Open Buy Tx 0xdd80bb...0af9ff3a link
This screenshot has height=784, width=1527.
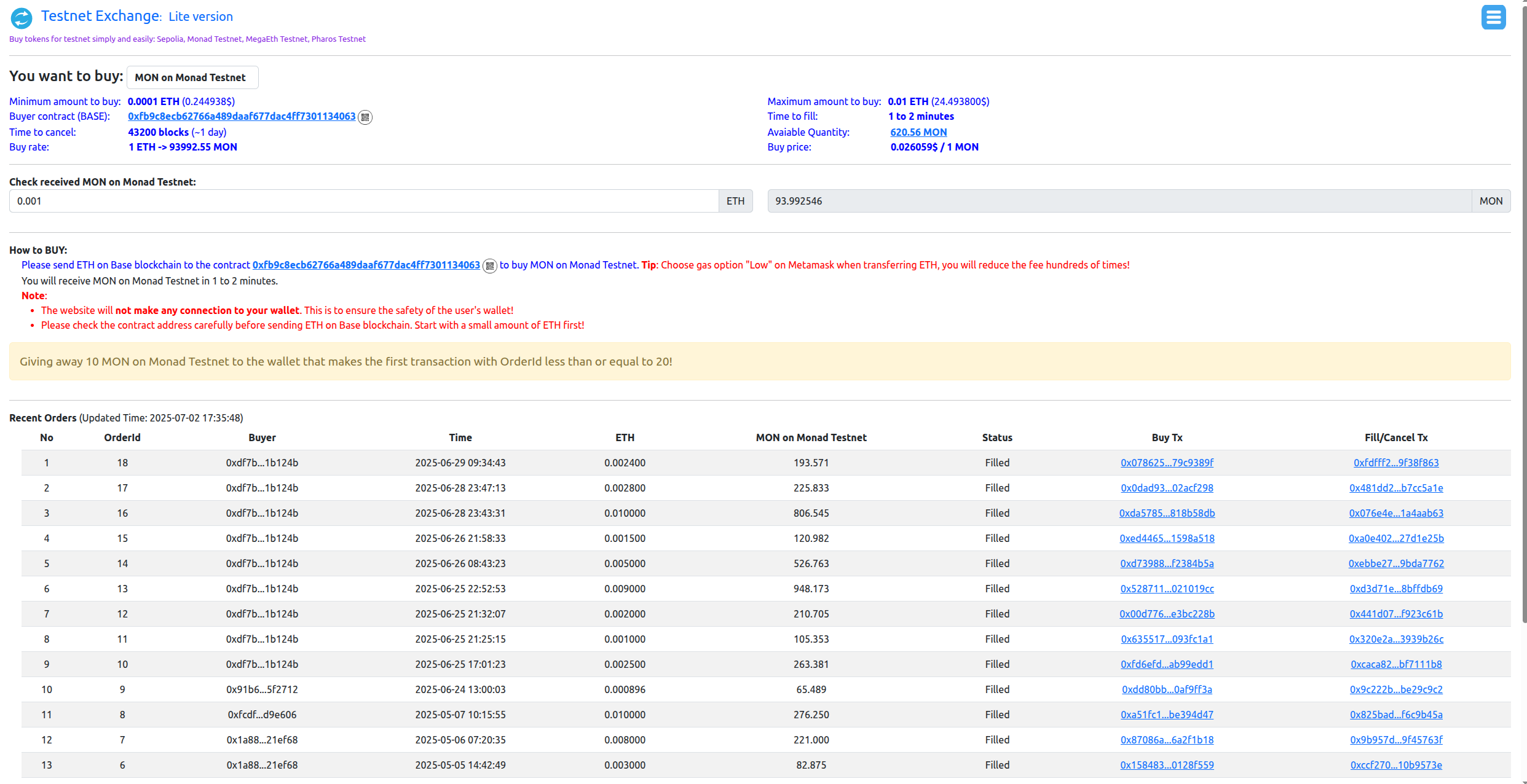pos(1167,689)
